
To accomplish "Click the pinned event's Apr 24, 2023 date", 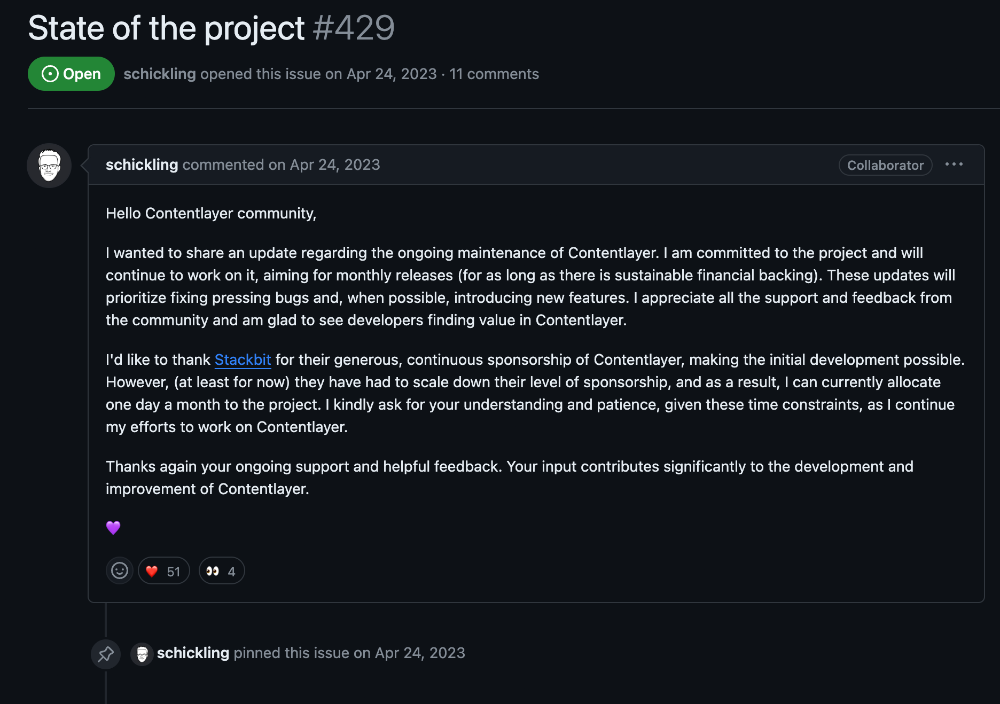I will pos(420,653).
